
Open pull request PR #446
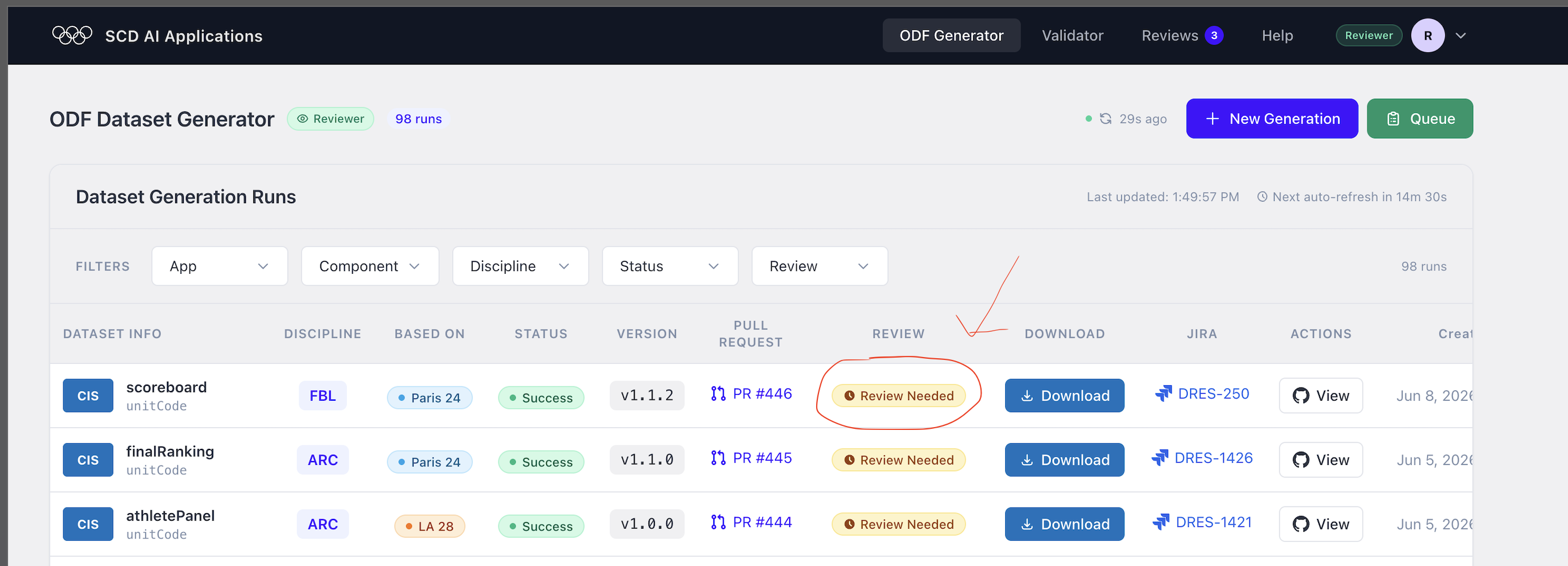(751, 394)
